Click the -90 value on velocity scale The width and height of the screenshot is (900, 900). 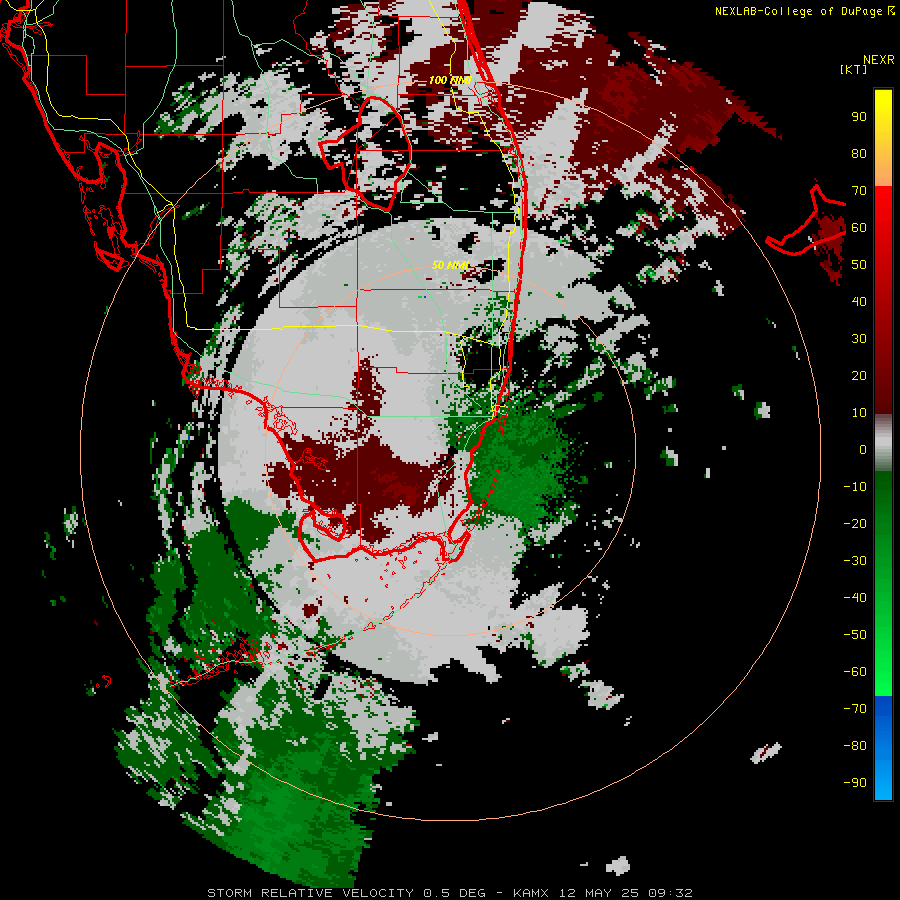tap(855, 783)
